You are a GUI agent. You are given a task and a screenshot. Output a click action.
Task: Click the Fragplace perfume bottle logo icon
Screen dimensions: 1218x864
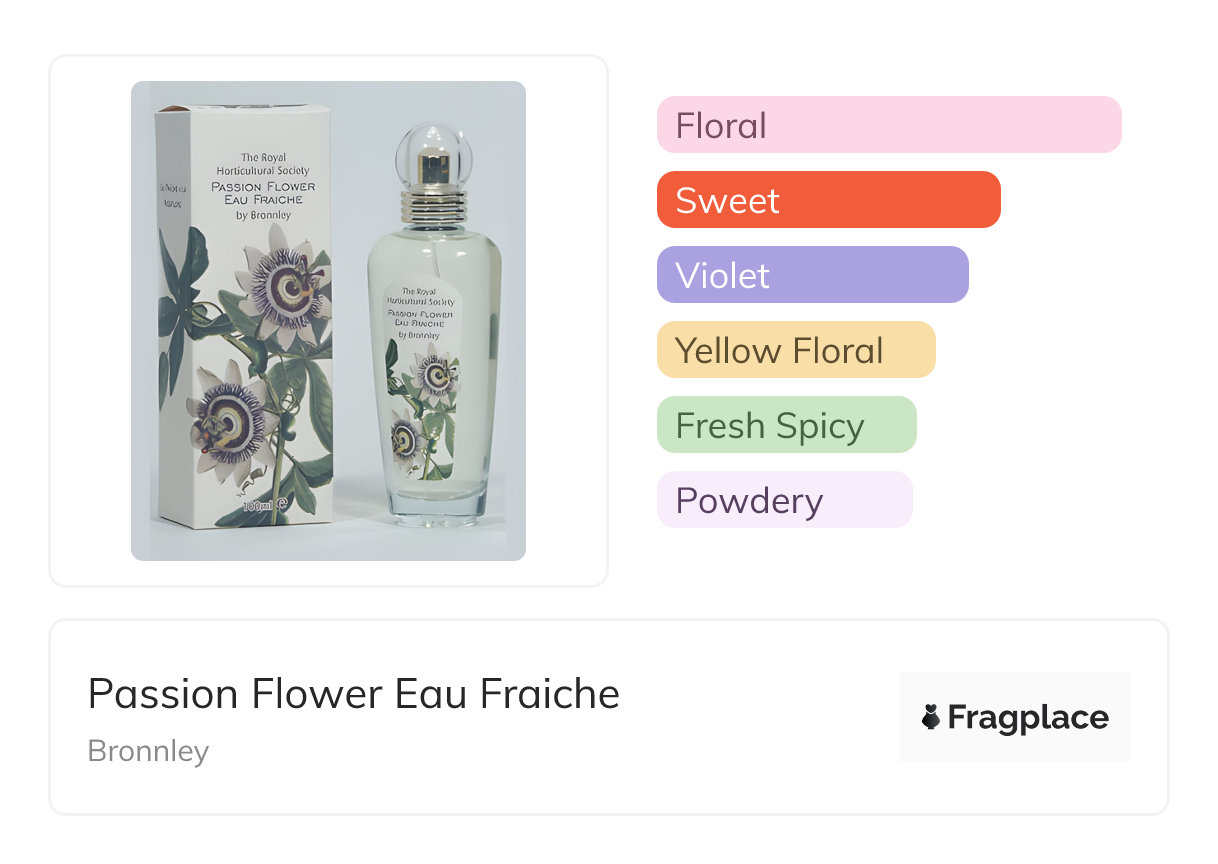[x=931, y=717]
